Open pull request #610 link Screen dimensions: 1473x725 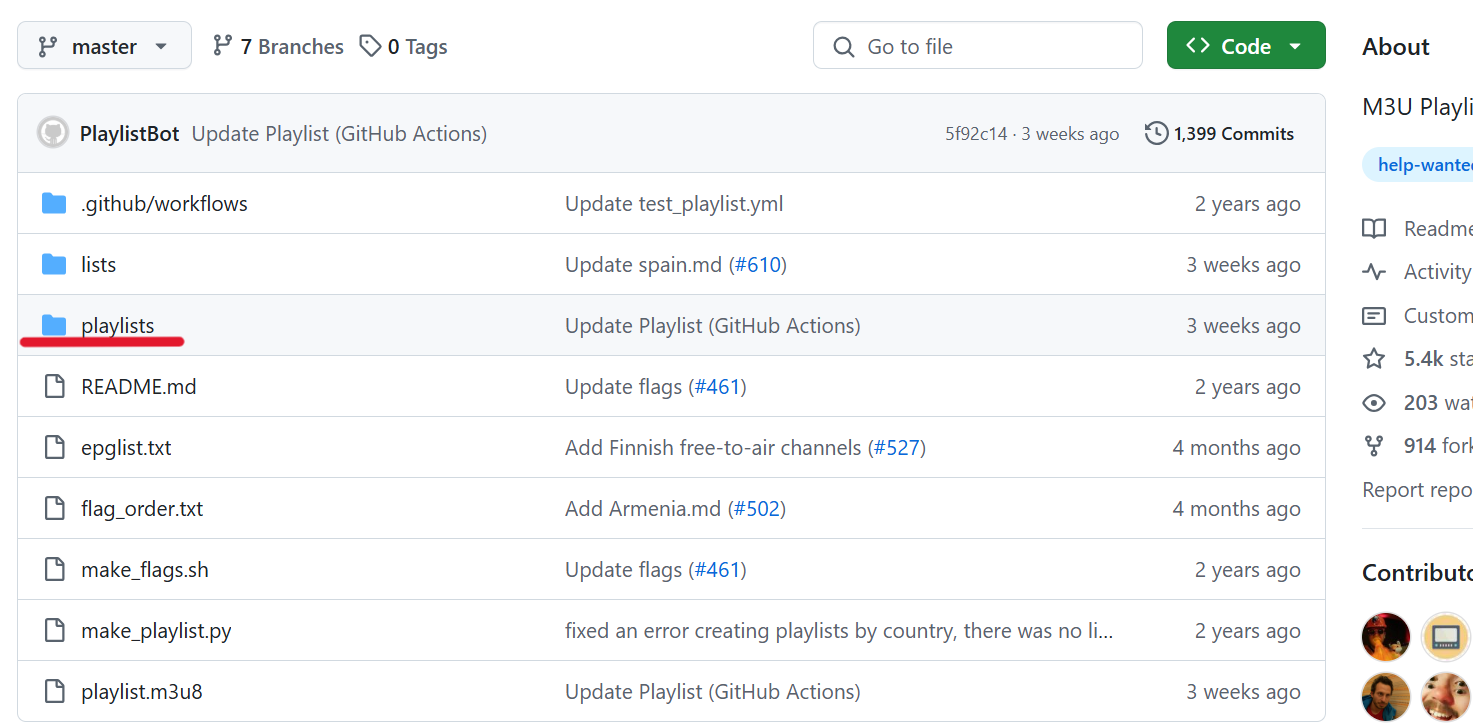(757, 265)
